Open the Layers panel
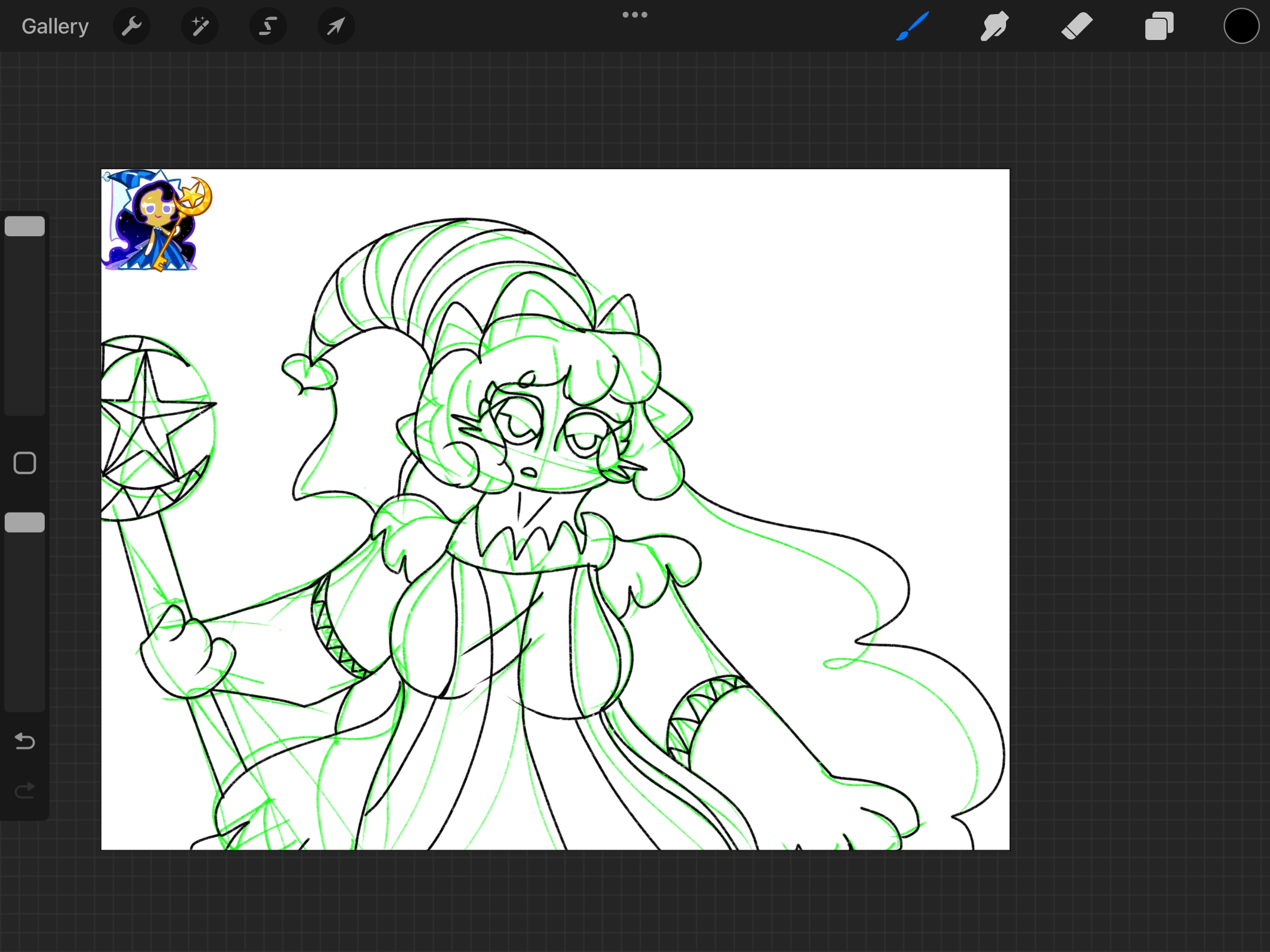Image resolution: width=1270 pixels, height=952 pixels. click(x=1158, y=26)
